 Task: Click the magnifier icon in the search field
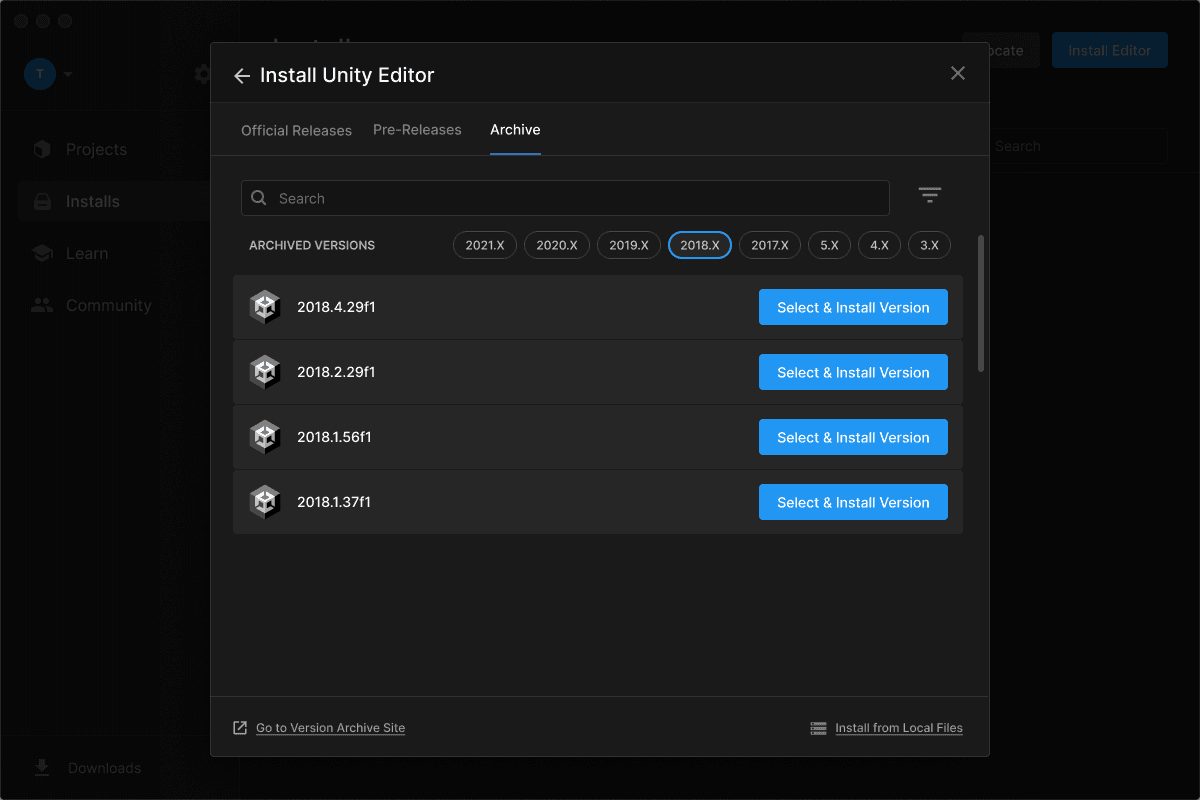[x=259, y=198]
